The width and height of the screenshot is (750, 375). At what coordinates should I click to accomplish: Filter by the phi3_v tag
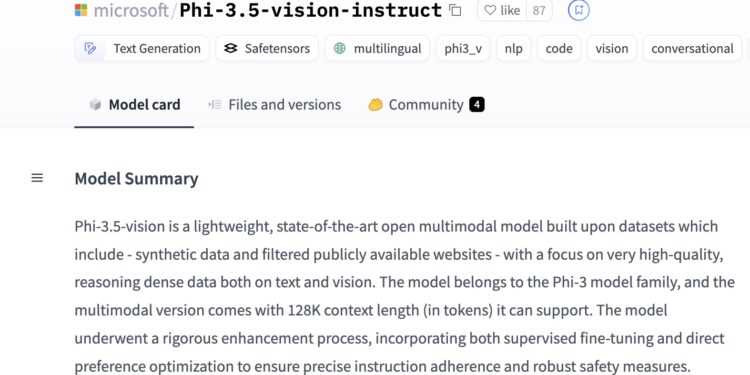463,48
